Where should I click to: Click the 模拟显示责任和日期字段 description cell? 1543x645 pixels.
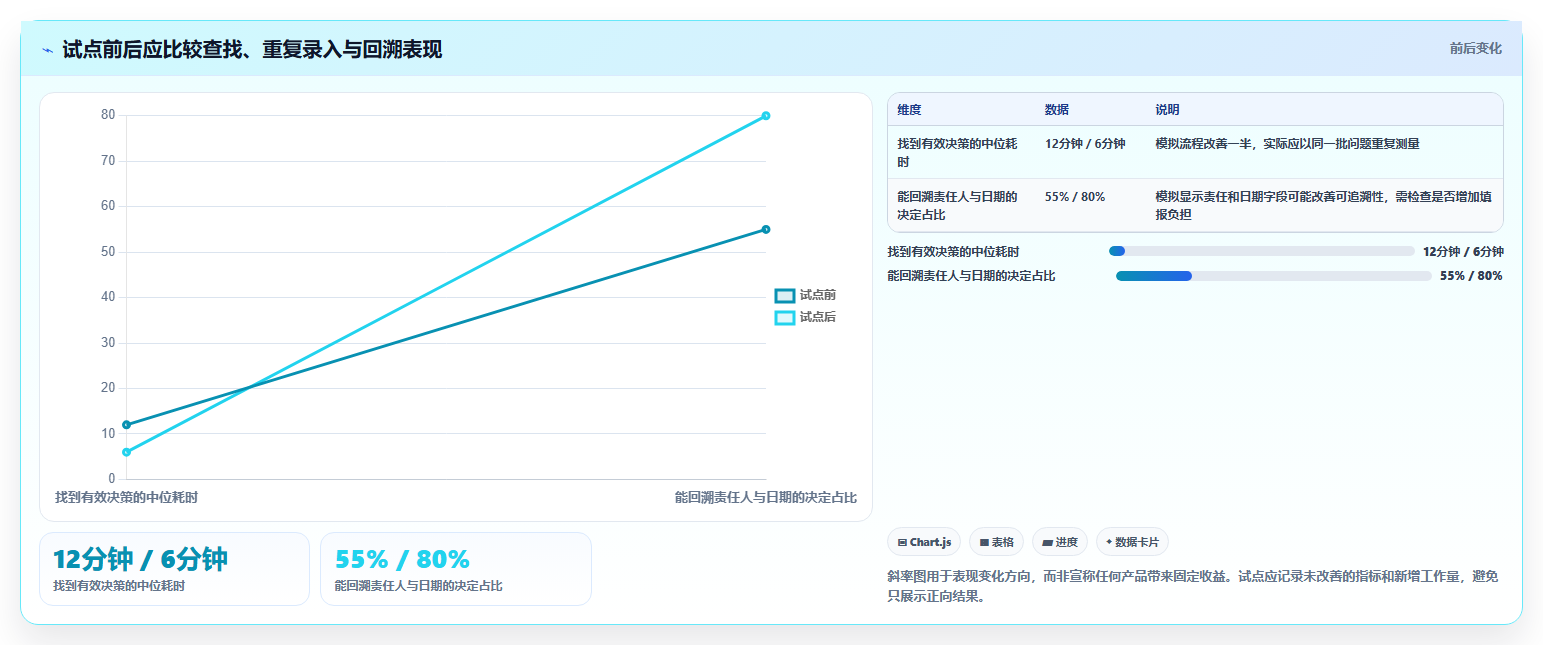tap(1324, 205)
